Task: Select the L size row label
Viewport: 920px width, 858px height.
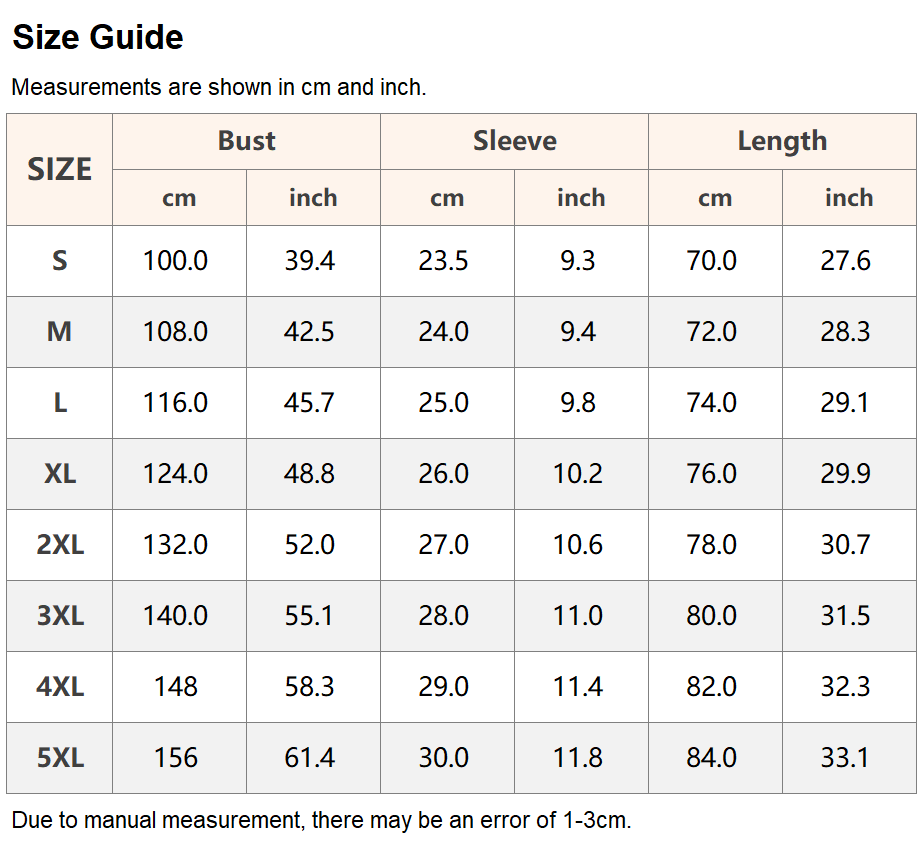Action: tap(59, 403)
